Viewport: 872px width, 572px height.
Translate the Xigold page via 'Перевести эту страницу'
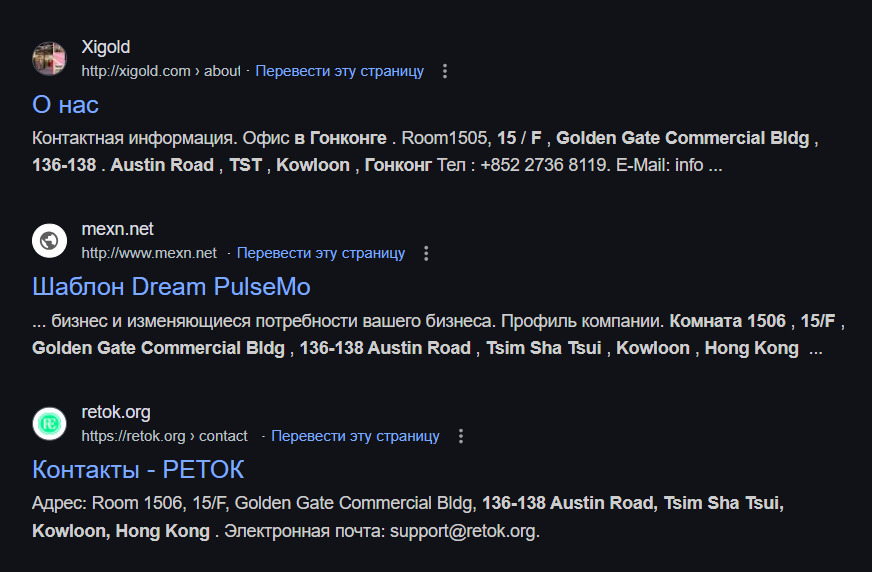click(339, 71)
